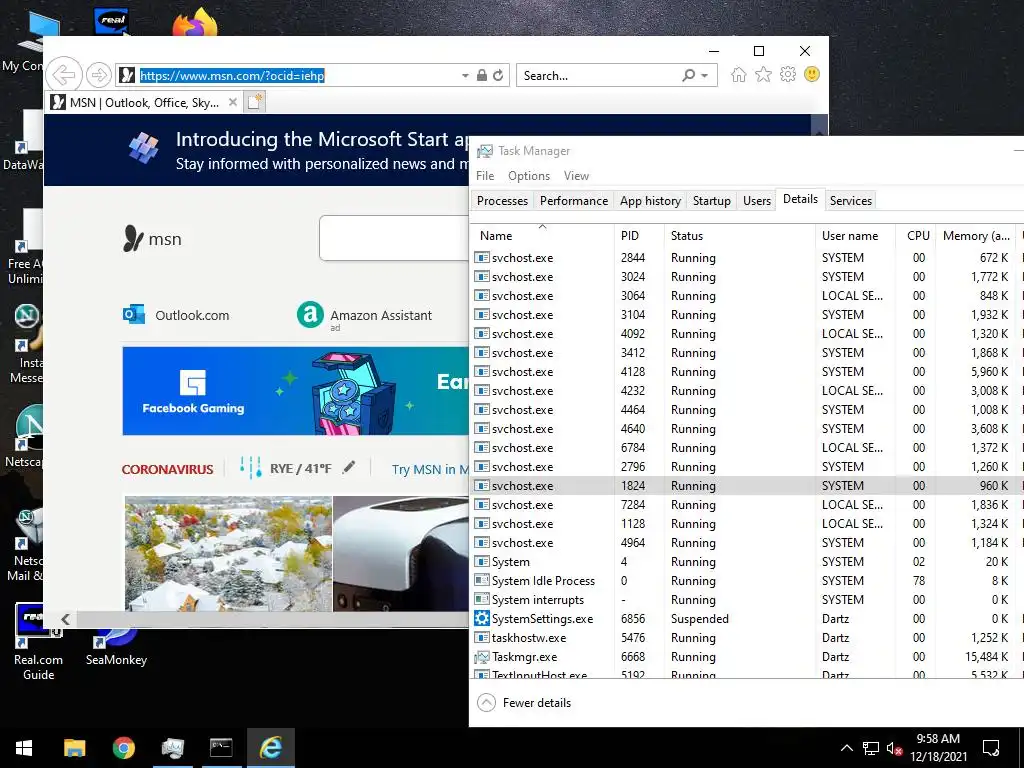This screenshot has height=768, width=1024.
Task: Click the Task Manager taskbar icon
Action: (172, 748)
